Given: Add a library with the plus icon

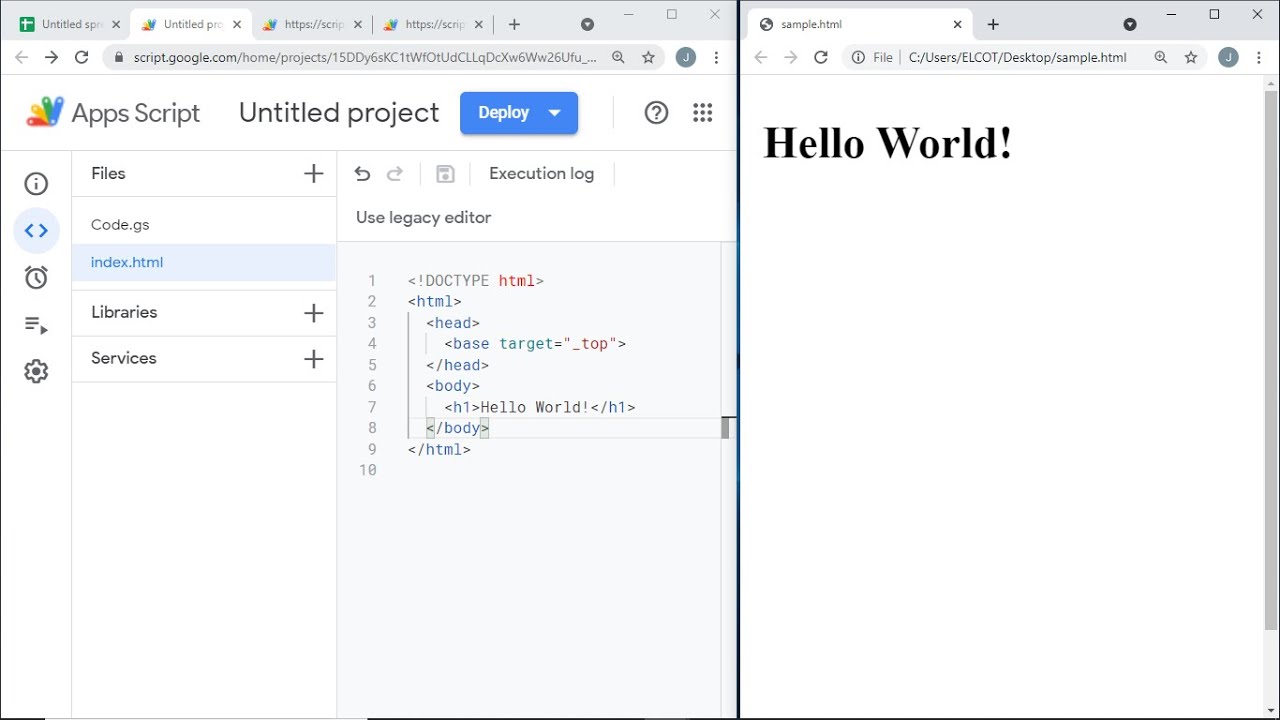Looking at the screenshot, I should (x=313, y=313).
